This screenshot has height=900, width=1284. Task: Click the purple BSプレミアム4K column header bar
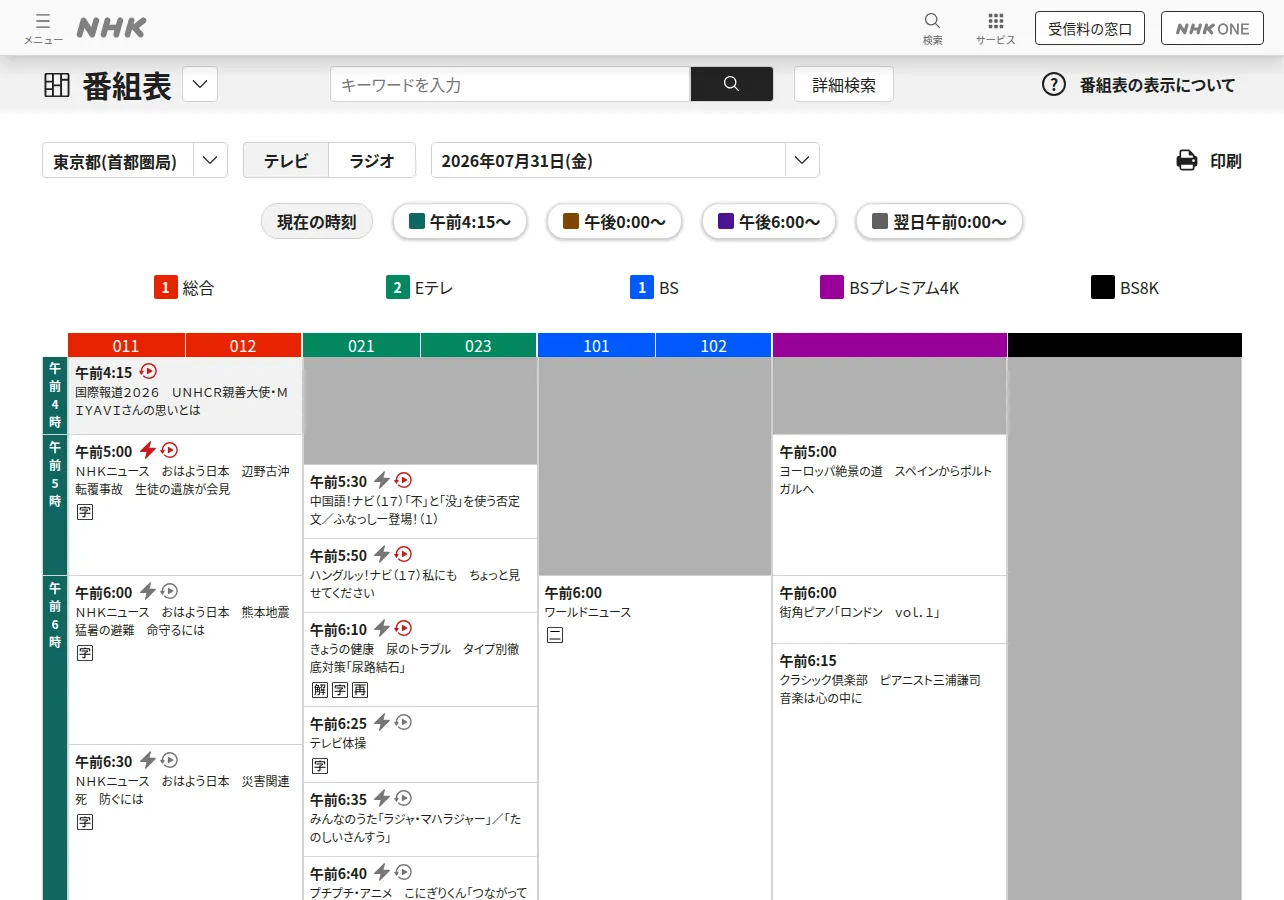(890, 345)
